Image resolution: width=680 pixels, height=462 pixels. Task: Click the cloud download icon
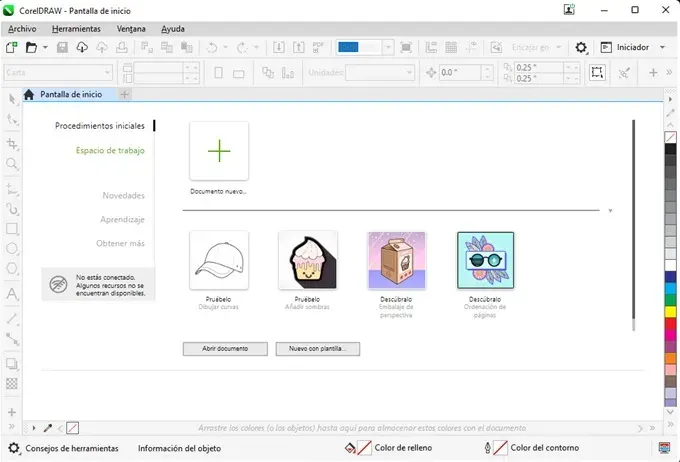[82, 47]
